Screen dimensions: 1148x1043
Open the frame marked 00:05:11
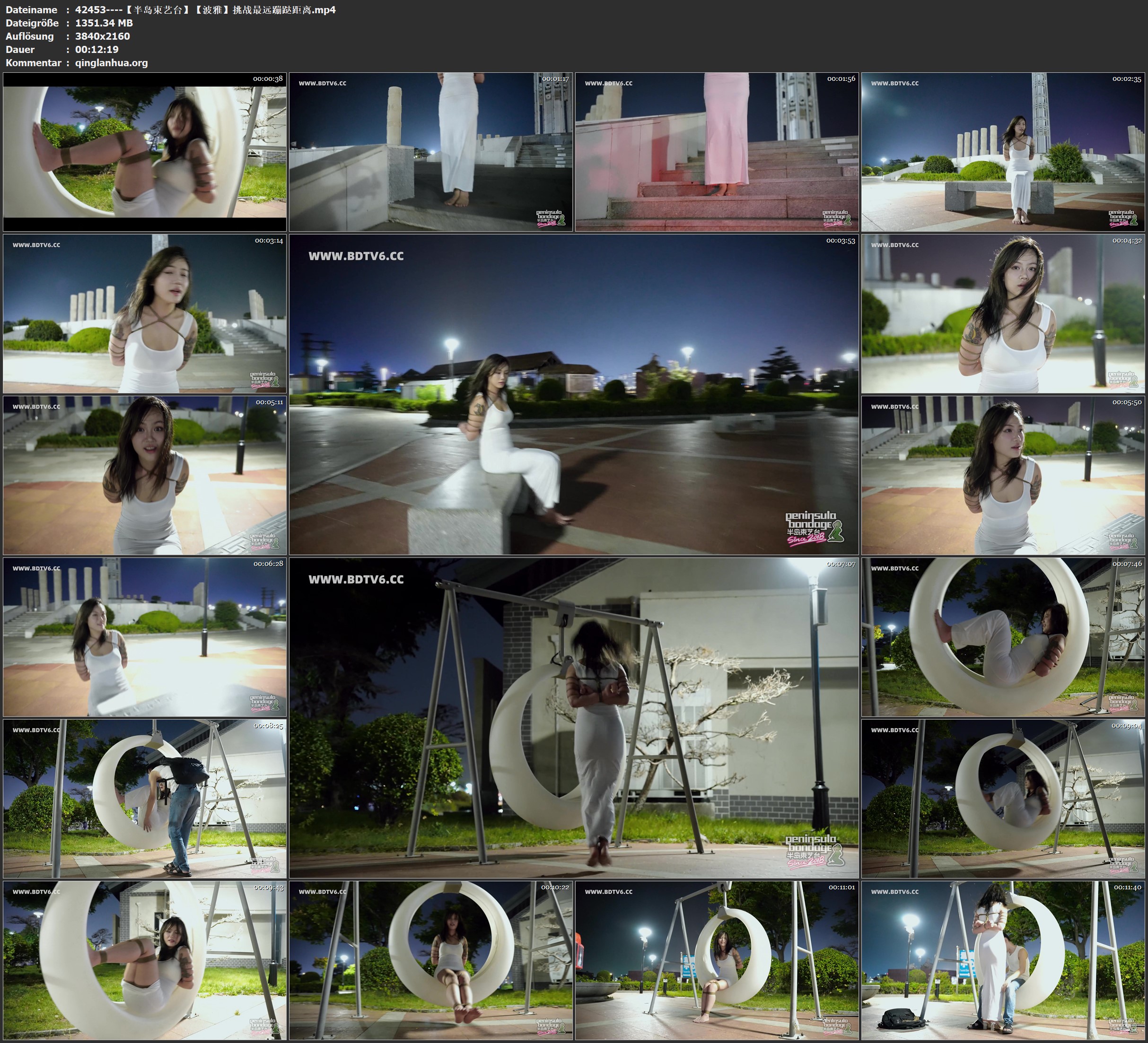pyautogui.click(x=145, y=475)
